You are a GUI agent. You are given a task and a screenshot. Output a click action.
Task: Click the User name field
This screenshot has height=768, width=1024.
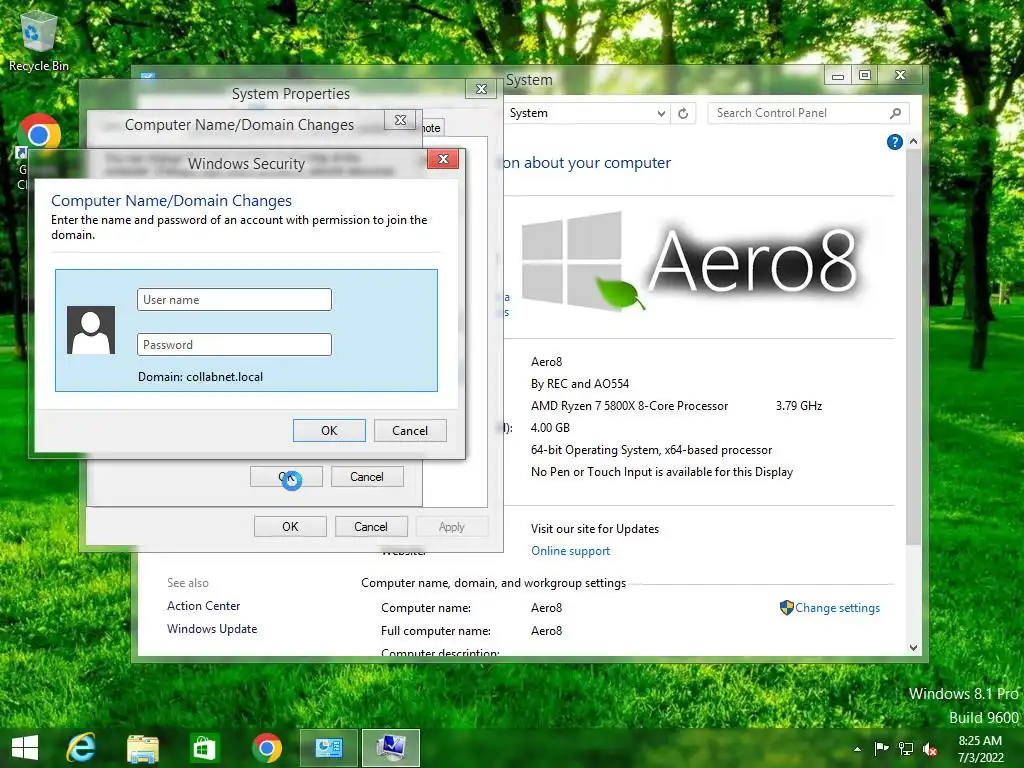234,300
